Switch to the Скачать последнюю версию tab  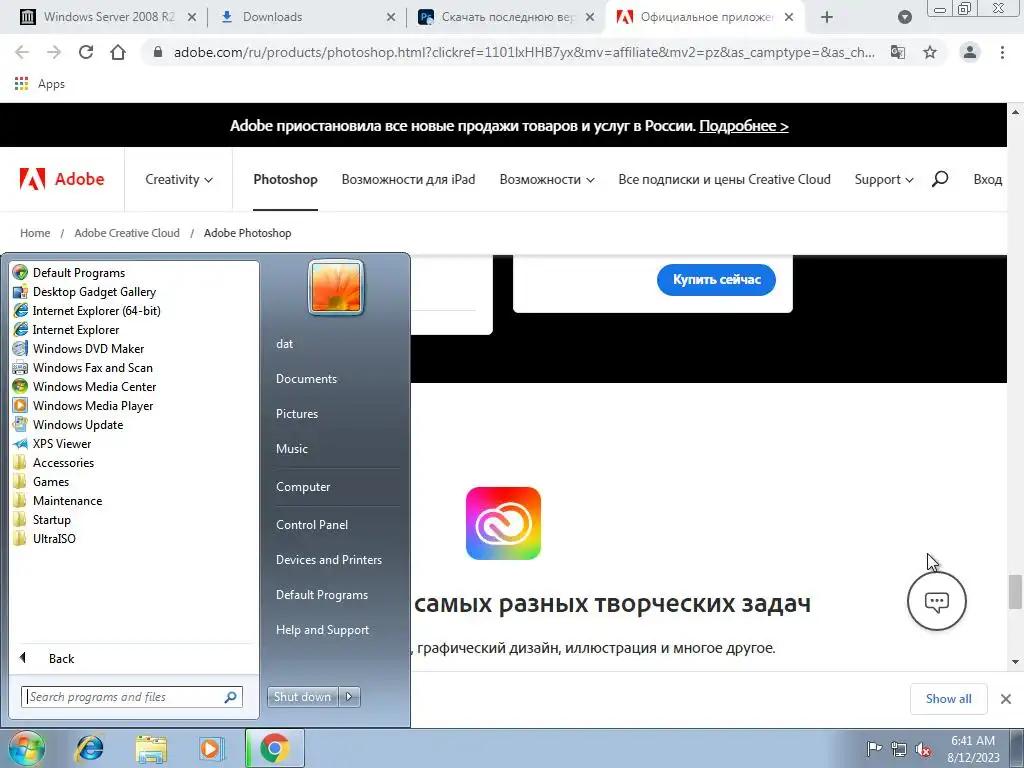pos(507,17)
